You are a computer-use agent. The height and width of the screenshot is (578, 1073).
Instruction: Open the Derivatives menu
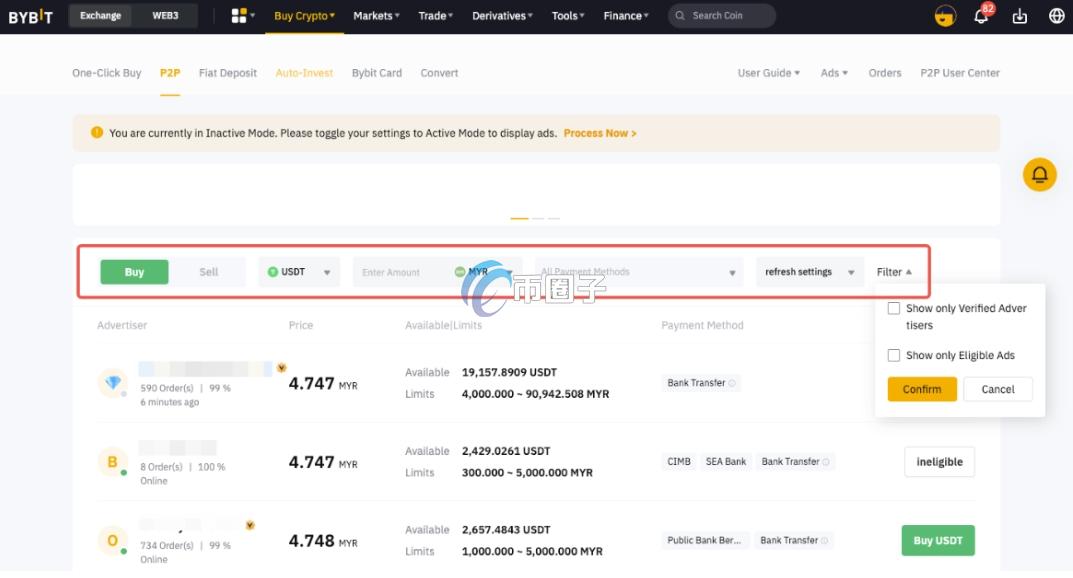click(x=502, y=16)
